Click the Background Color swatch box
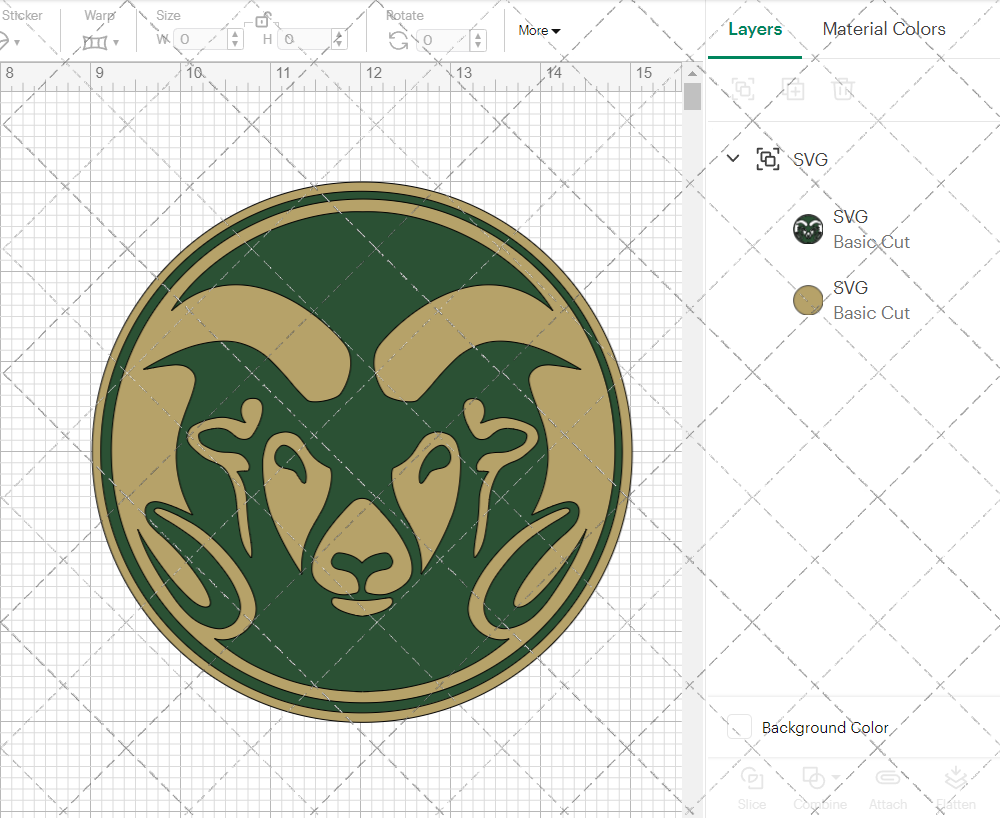The width and height of the screenshot is (1000, 818). pyautogui.click(x=739, y=727)
